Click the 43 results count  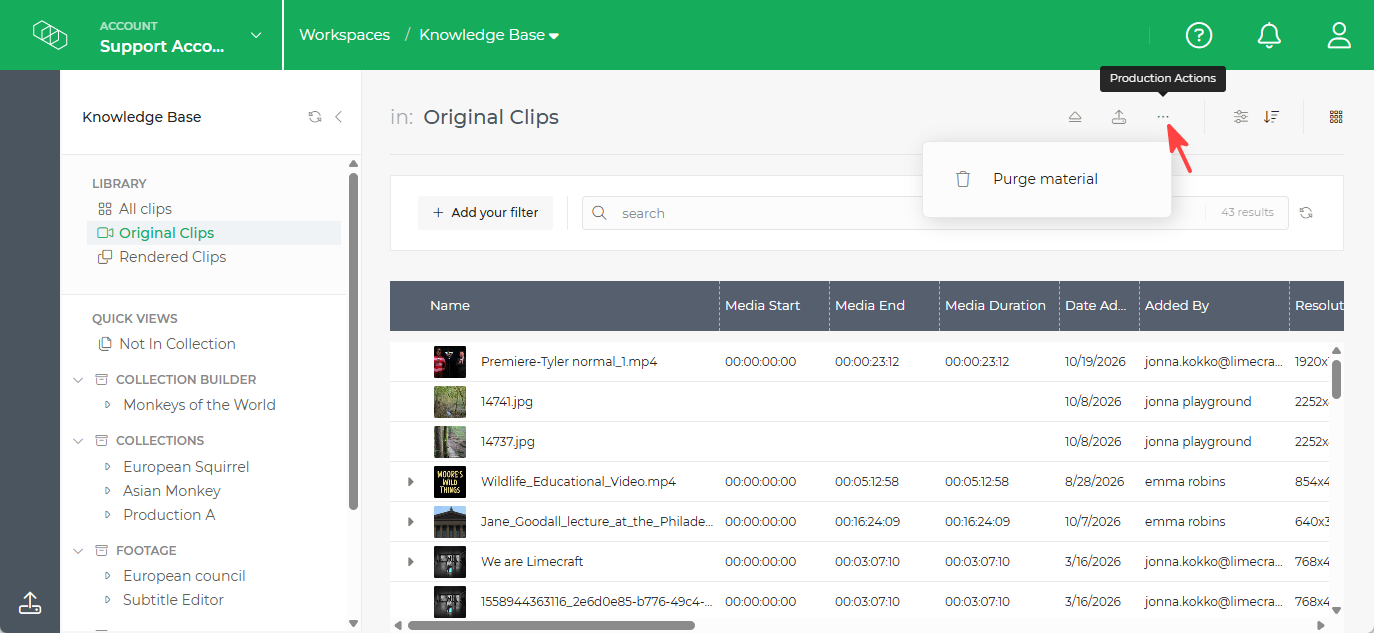coord(1248,213)
